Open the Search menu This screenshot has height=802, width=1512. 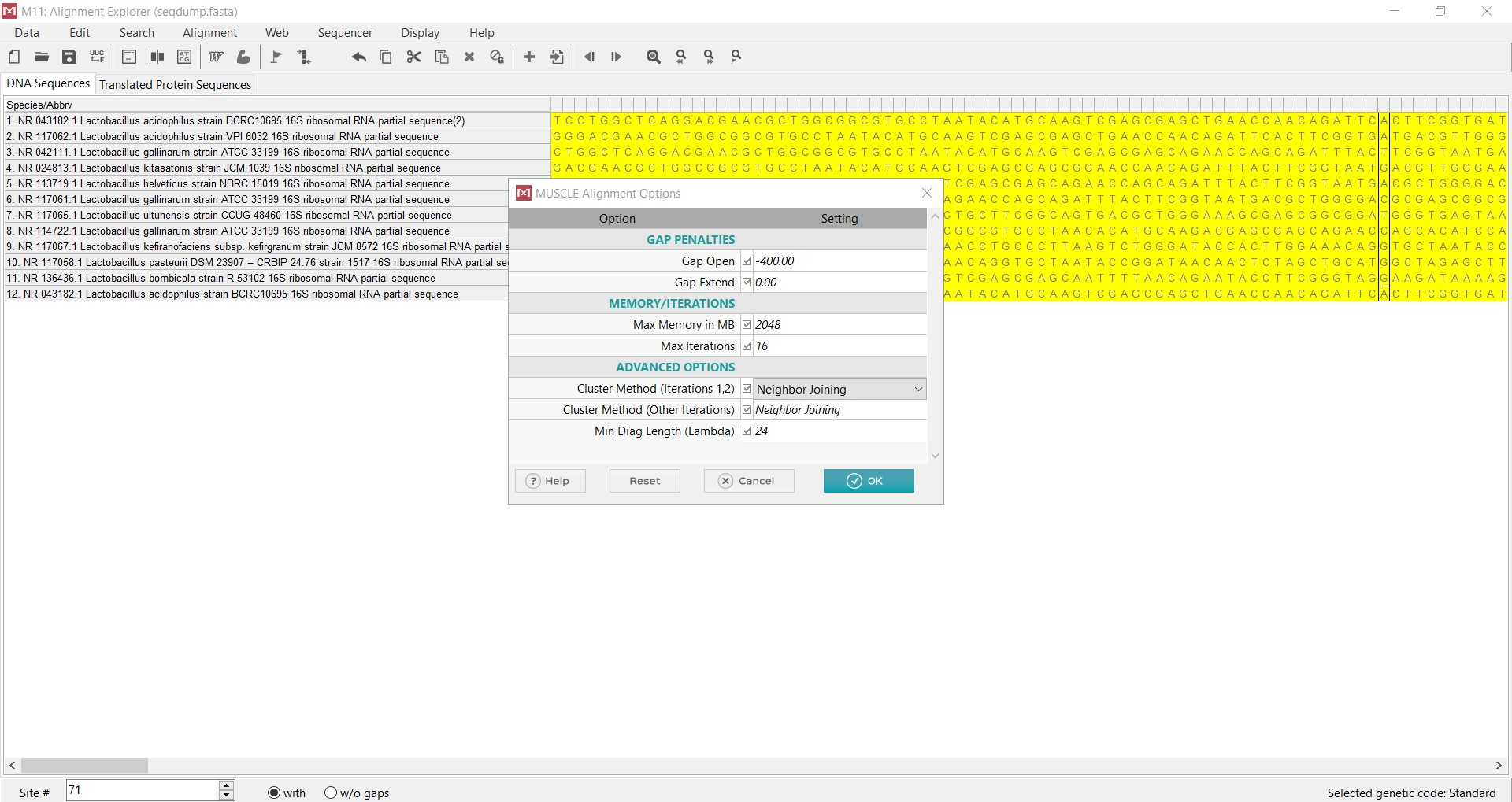tap(137, 33)
